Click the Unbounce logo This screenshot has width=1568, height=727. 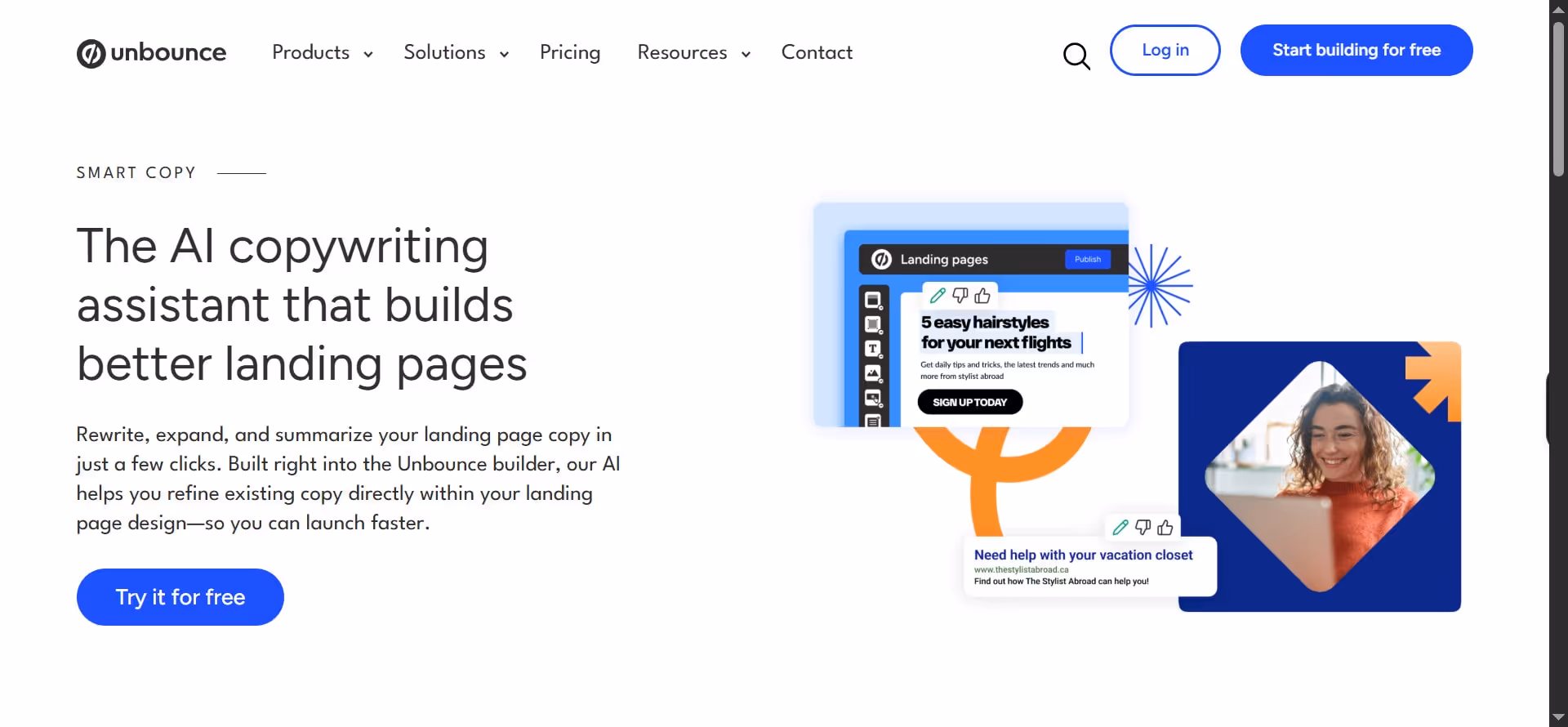click(152, 53)
